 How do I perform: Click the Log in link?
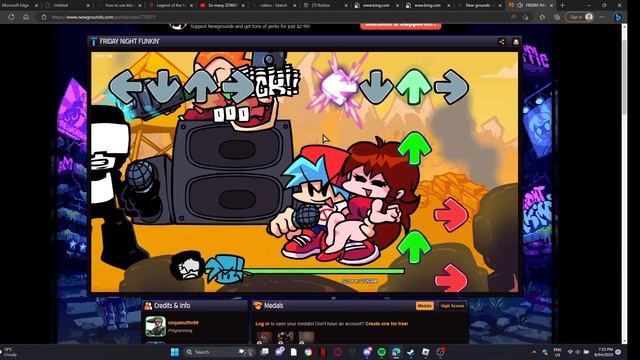coord(262,324)
